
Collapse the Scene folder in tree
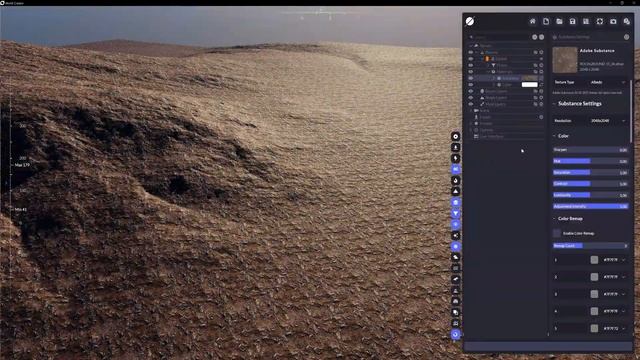click(x=471, y=111)
